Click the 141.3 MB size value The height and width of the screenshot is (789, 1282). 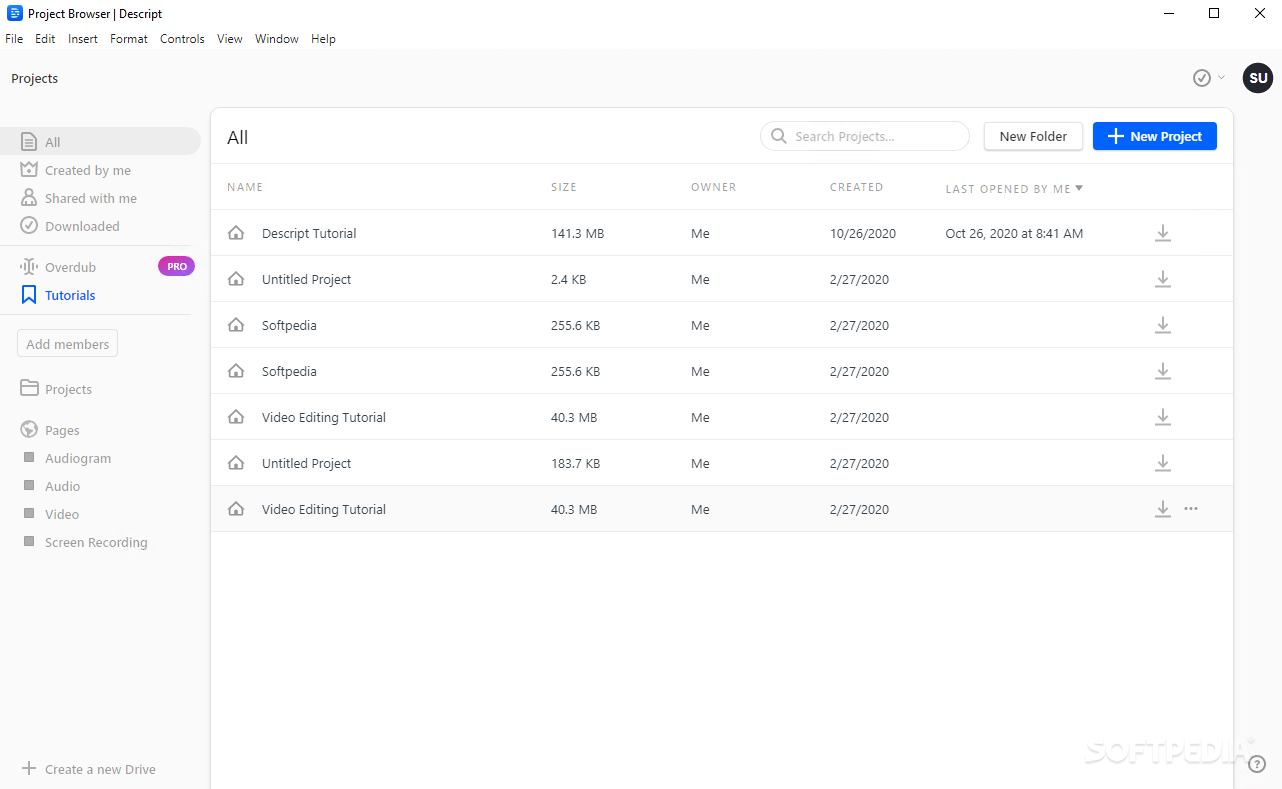coord(577,233)
